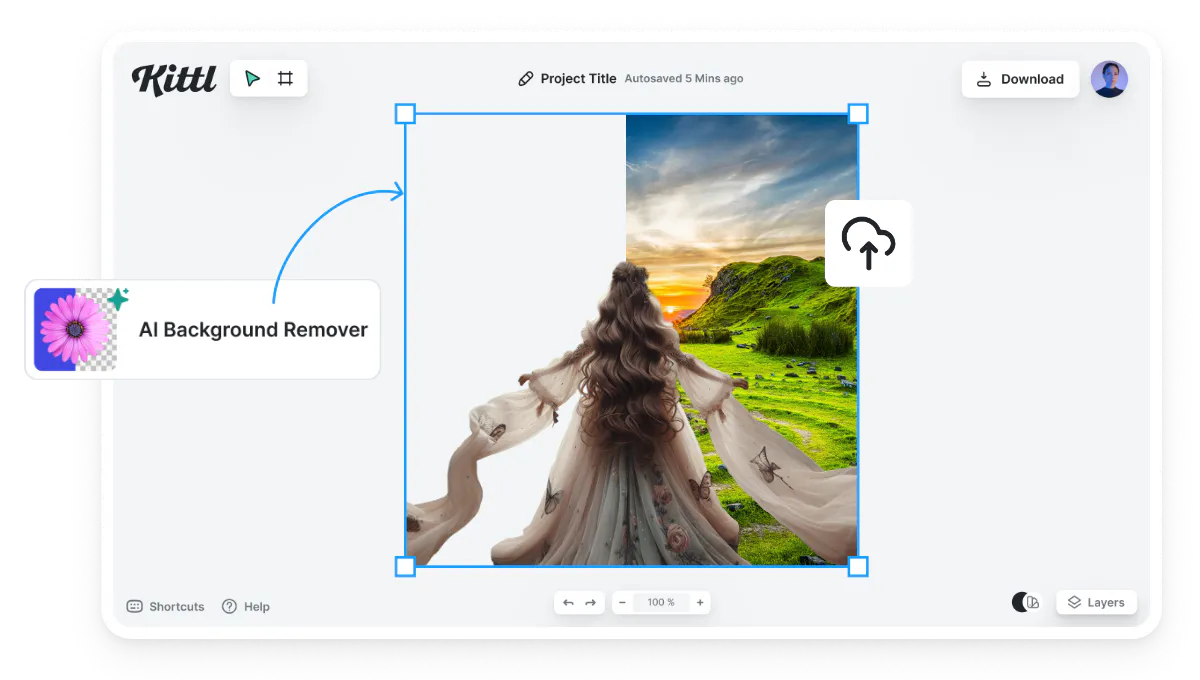Open Shortcuts via the keyboard icon
This screenshot has width=1200, height=680.
click(165, 606)
